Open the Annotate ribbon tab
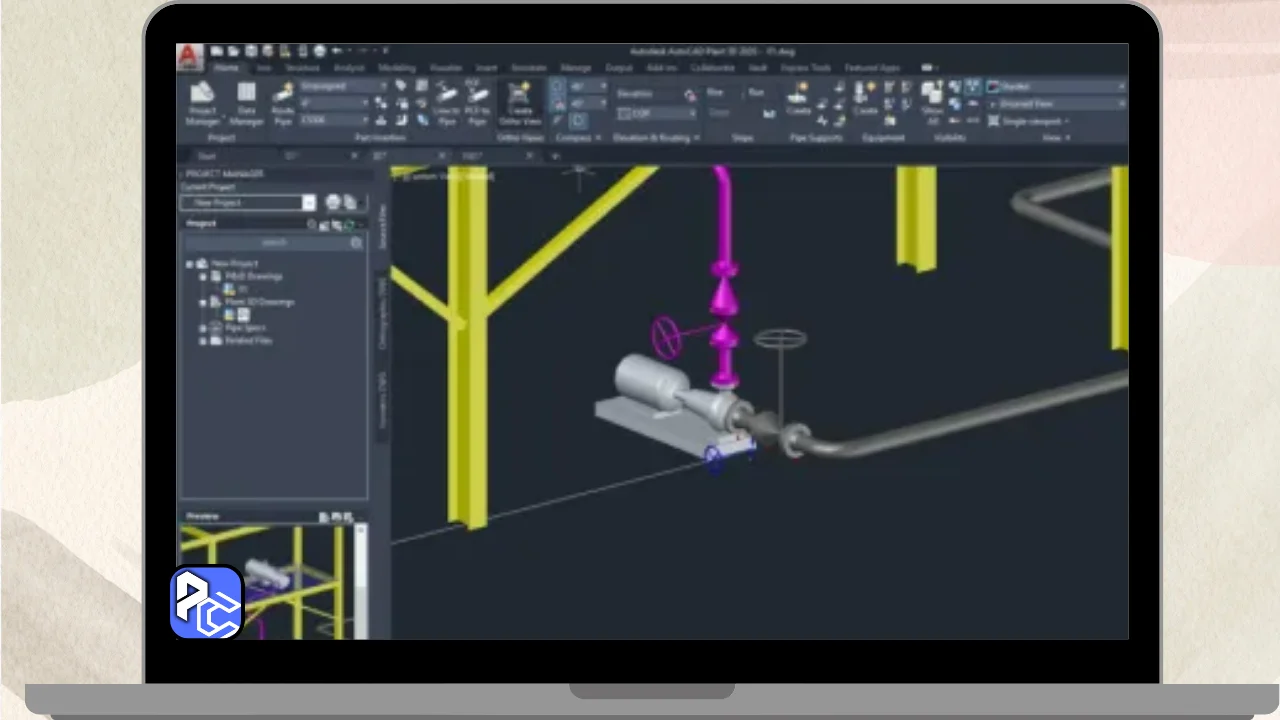The height and width of the screenshot is (720, 1280). coord(529,68)
